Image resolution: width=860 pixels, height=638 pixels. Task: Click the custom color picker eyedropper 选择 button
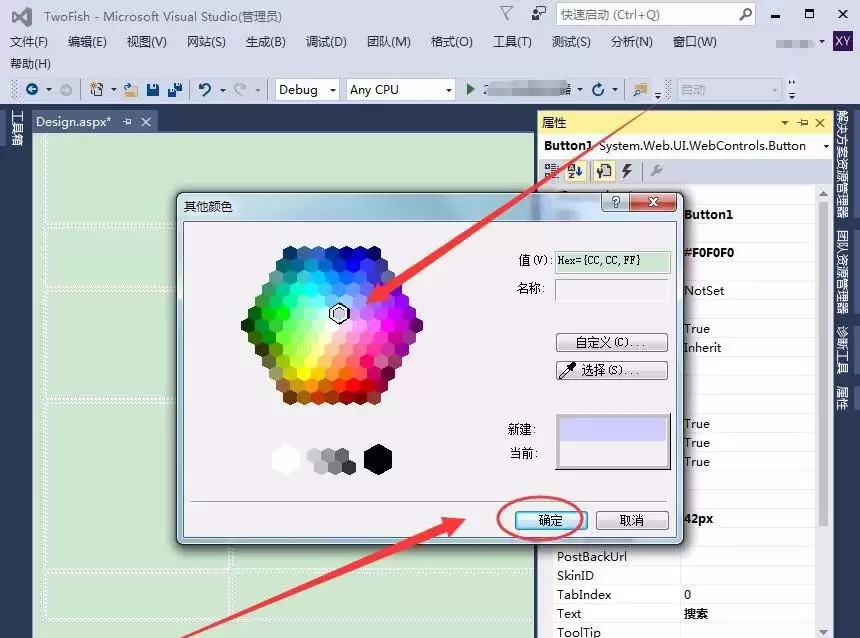611,370
